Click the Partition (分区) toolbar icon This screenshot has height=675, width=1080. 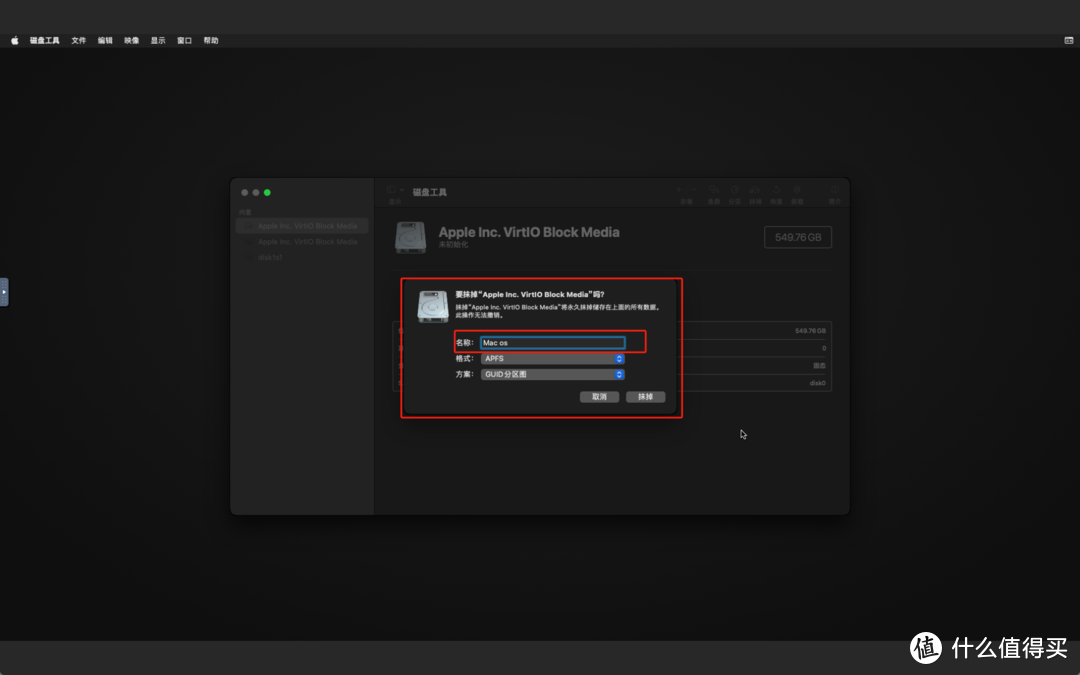pyautogui.click(x=735, y=190)
